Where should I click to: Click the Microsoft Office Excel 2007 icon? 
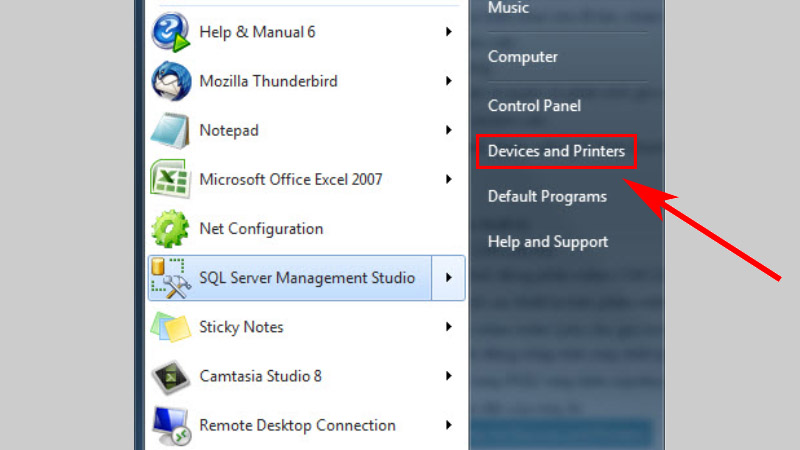tap(170, 179)
